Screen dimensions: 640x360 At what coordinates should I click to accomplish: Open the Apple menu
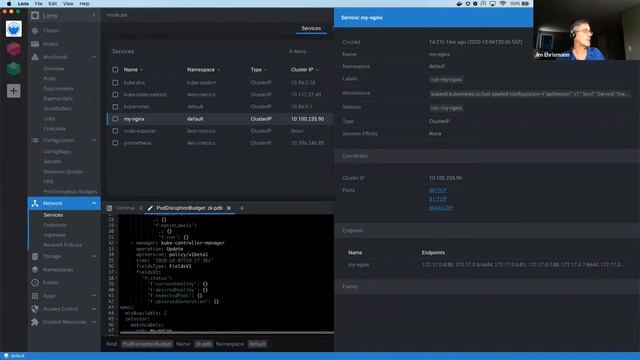point(9,4)
